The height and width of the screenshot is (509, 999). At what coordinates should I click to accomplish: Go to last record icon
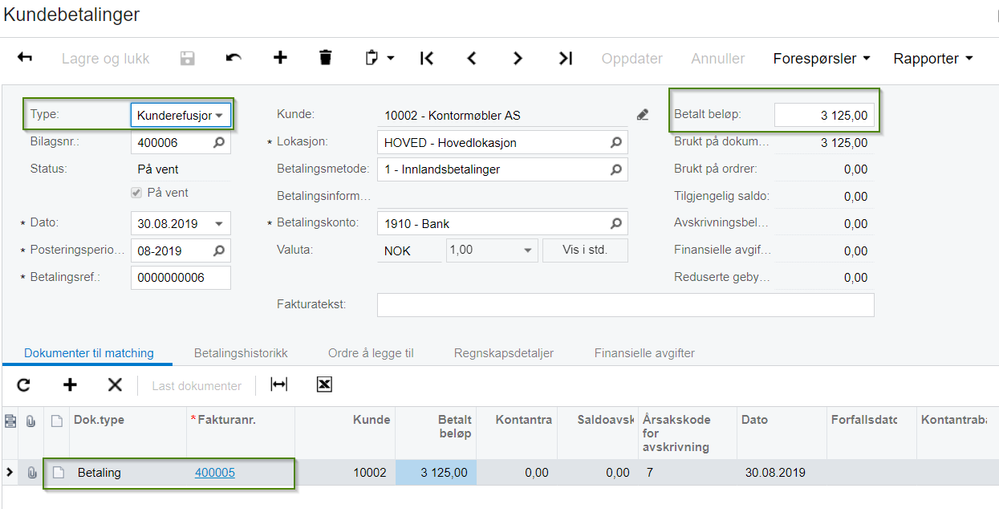566,58
